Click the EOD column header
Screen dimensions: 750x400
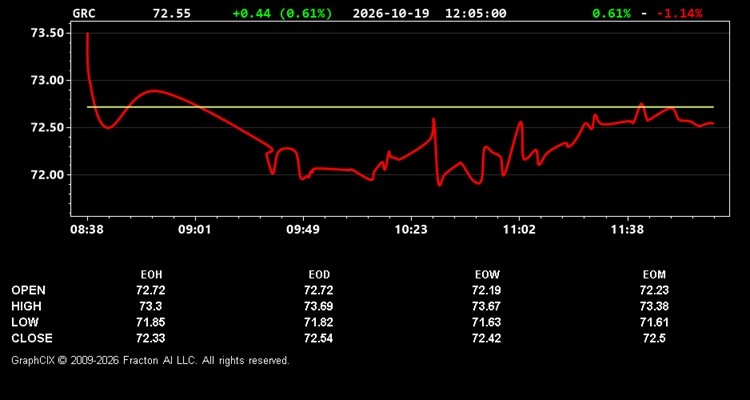pyautogui.click(x=319, y=275)
